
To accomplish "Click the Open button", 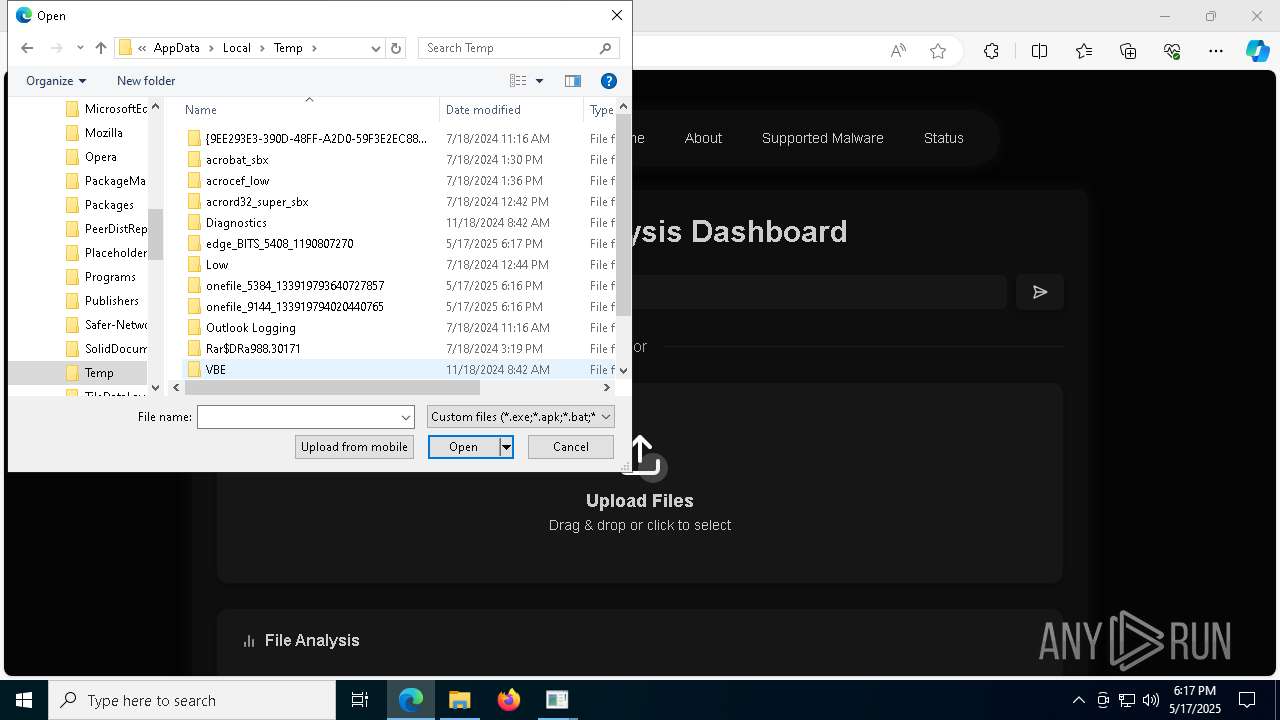I will coord(464,447).
